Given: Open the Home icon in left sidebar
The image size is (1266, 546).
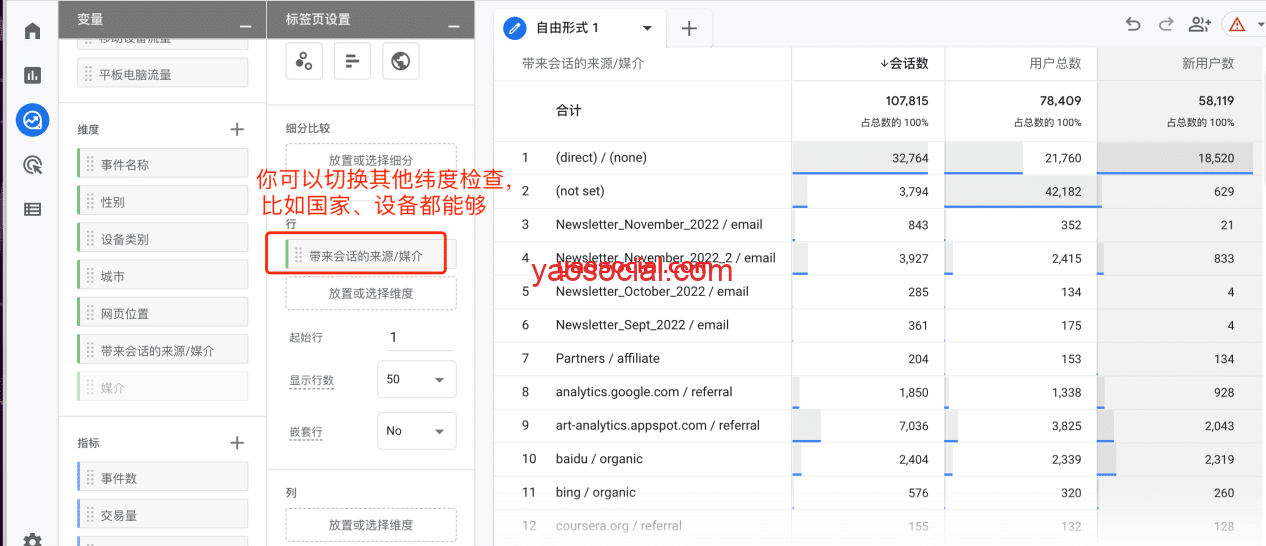Looking at the screenshot, I should tap(32, 31).
